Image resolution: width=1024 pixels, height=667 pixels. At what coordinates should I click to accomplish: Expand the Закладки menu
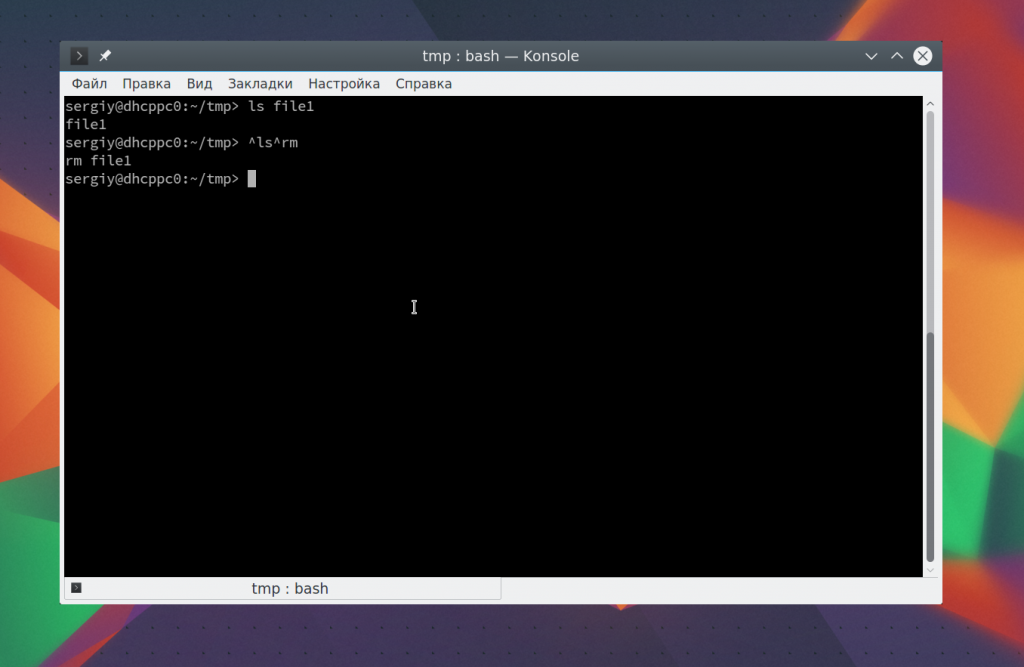point(260,84)
